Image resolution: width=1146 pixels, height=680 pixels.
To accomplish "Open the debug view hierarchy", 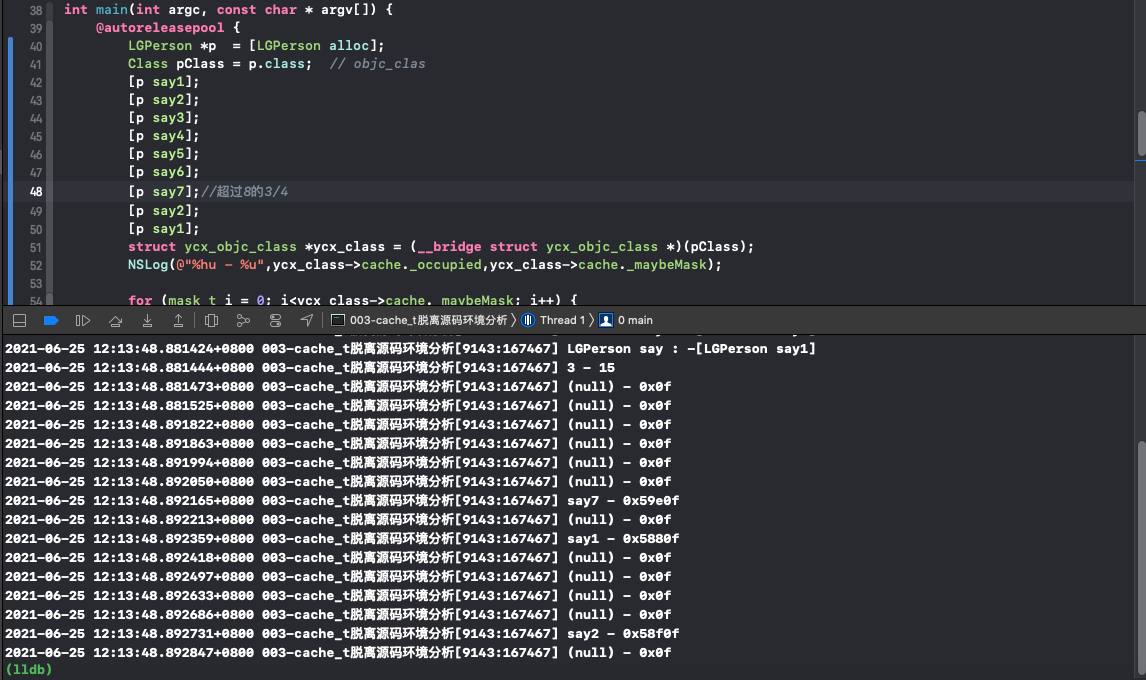I will point(212,320).
